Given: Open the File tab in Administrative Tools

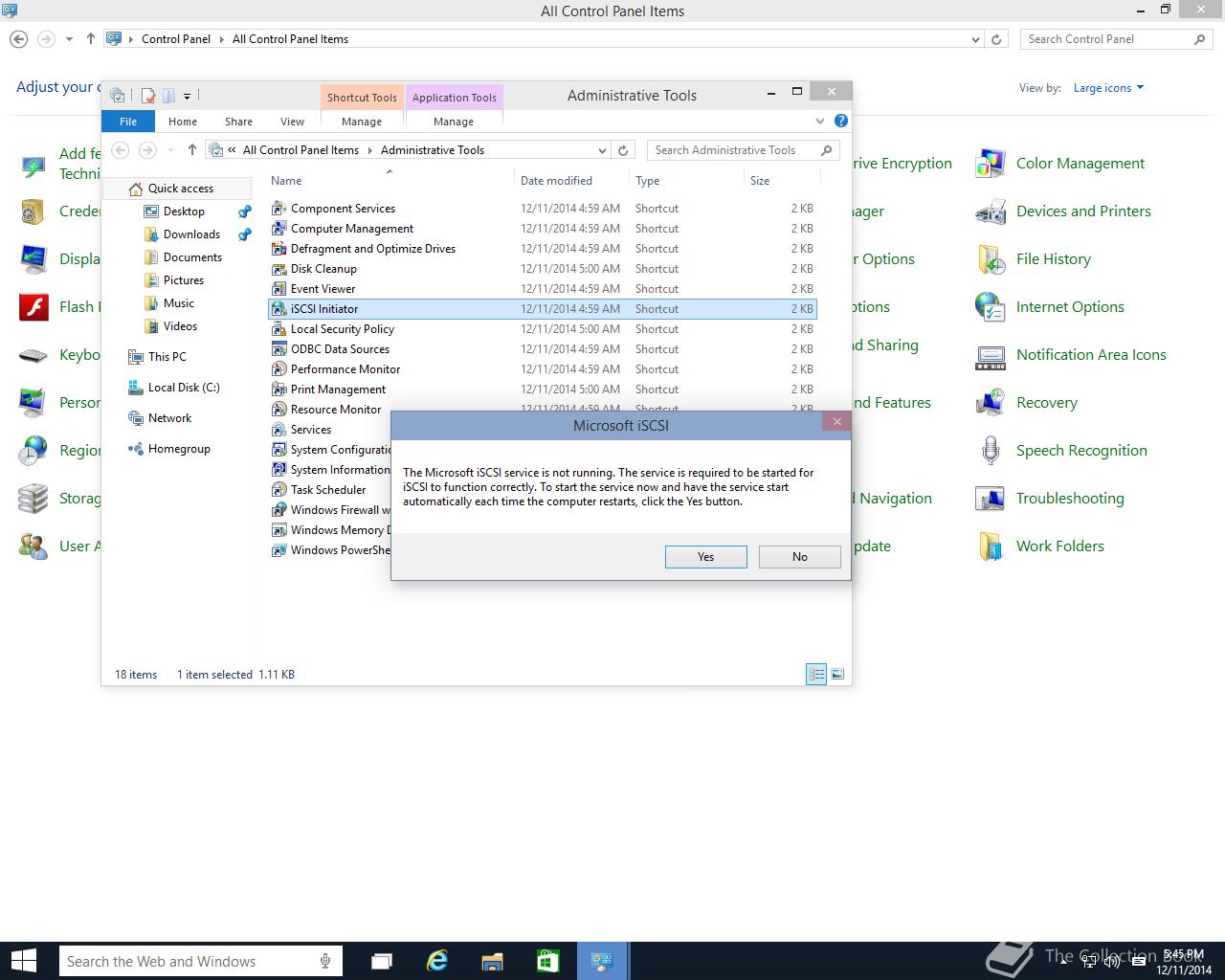Looking at the screenshot, I should [x=128, y=122].
